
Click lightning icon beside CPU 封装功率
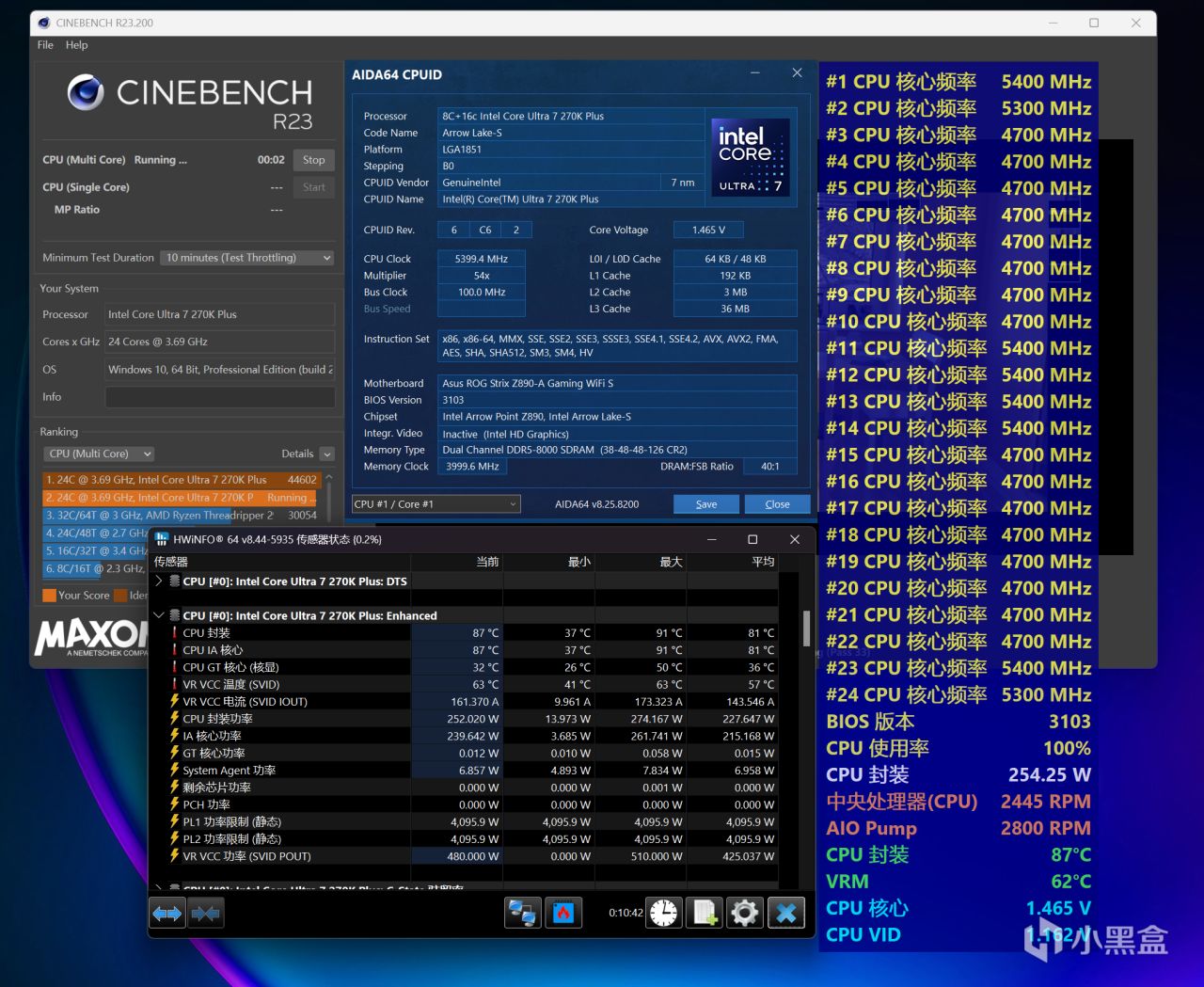[x=175, y=719]
